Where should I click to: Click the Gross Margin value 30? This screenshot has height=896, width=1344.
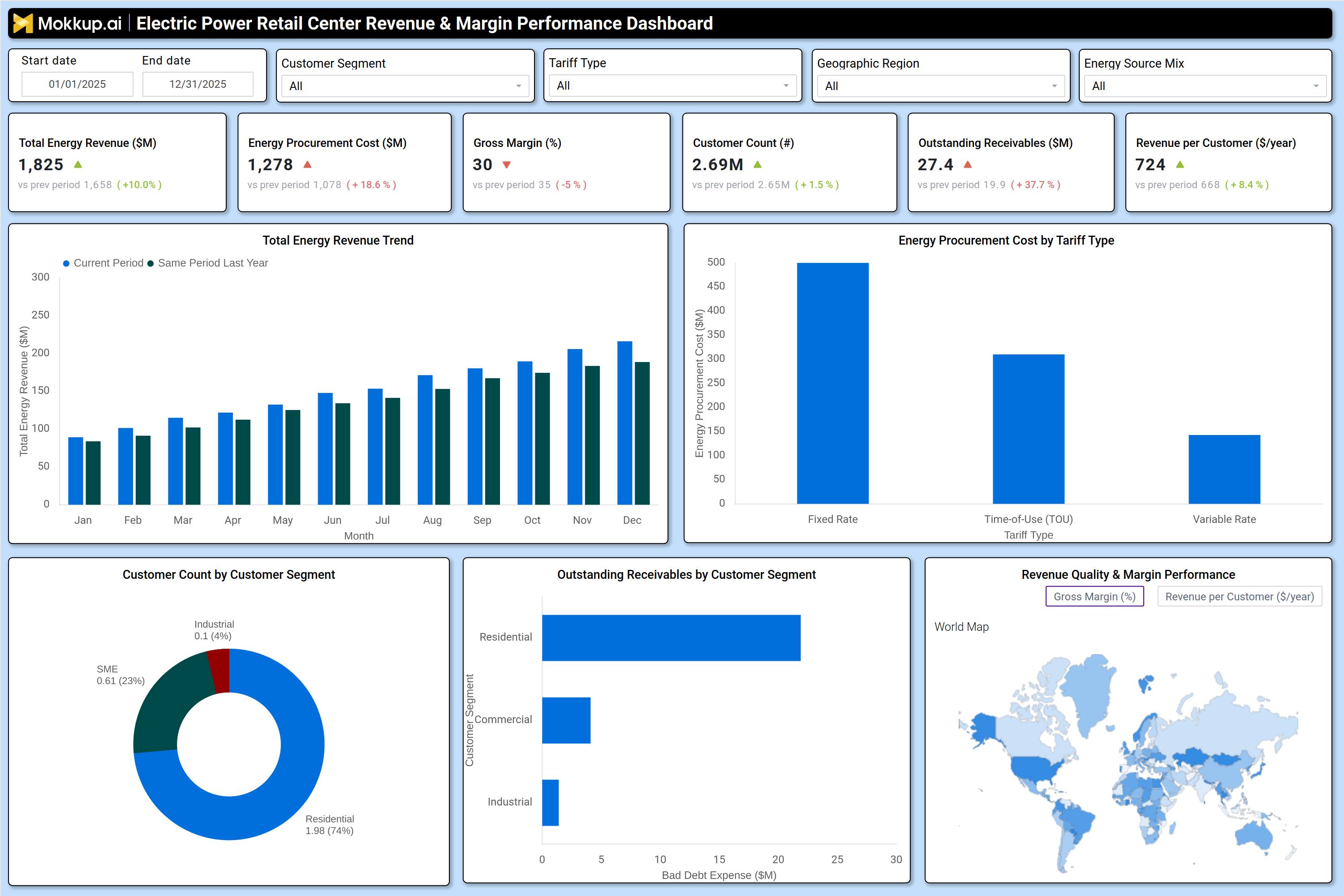click(x=482, y=164)
